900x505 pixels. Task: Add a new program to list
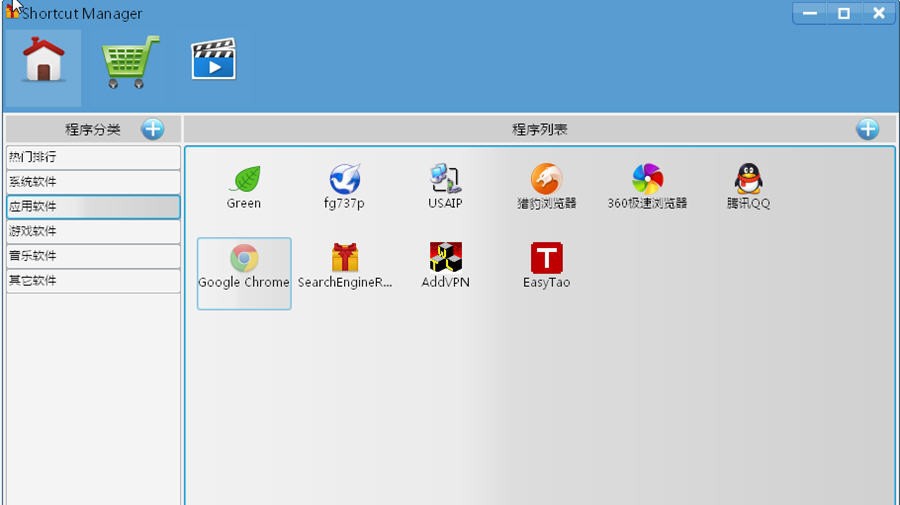867,129
